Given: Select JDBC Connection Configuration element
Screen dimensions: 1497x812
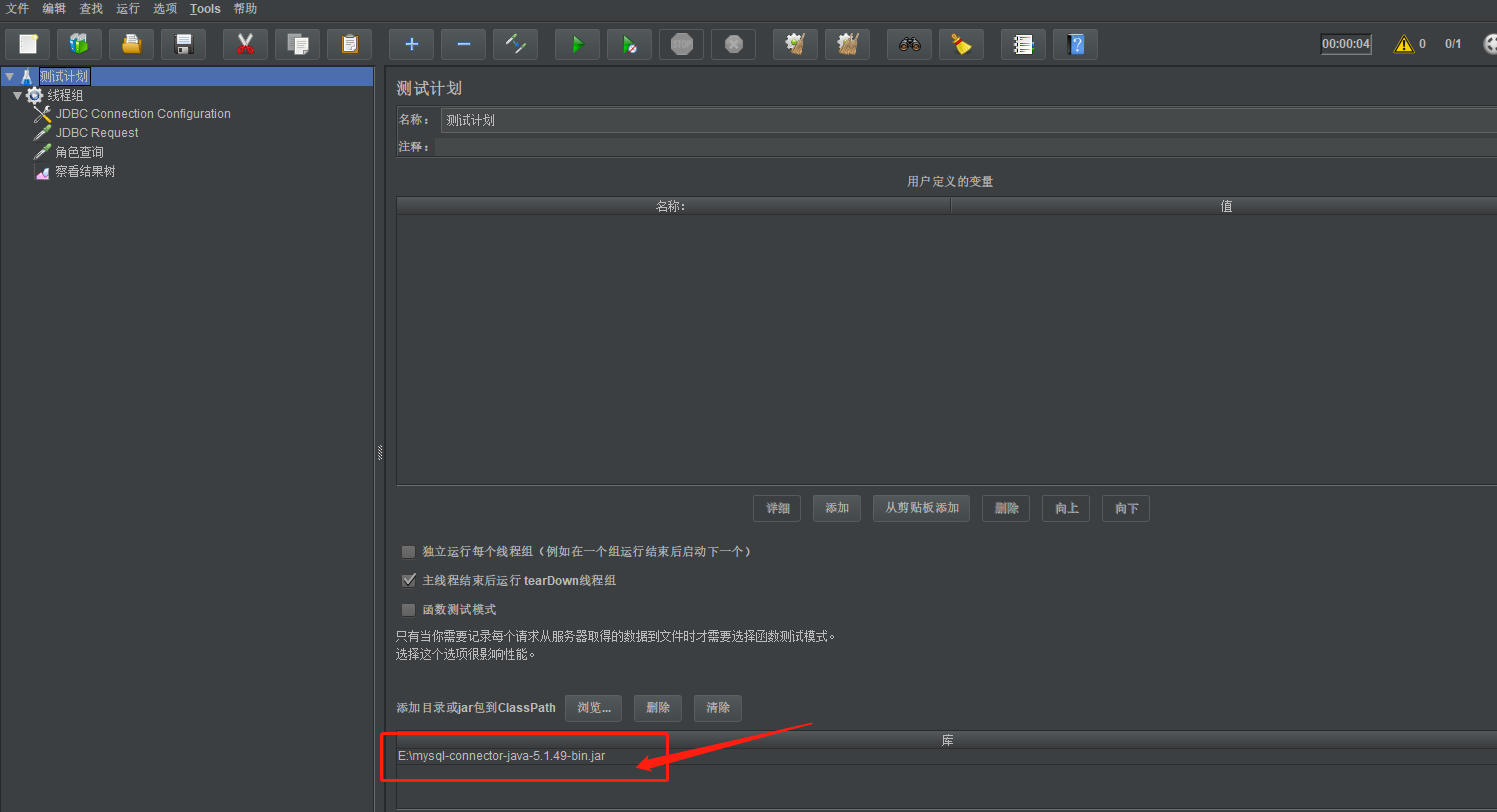Looking at the screenshot, I should coord(143,114).
